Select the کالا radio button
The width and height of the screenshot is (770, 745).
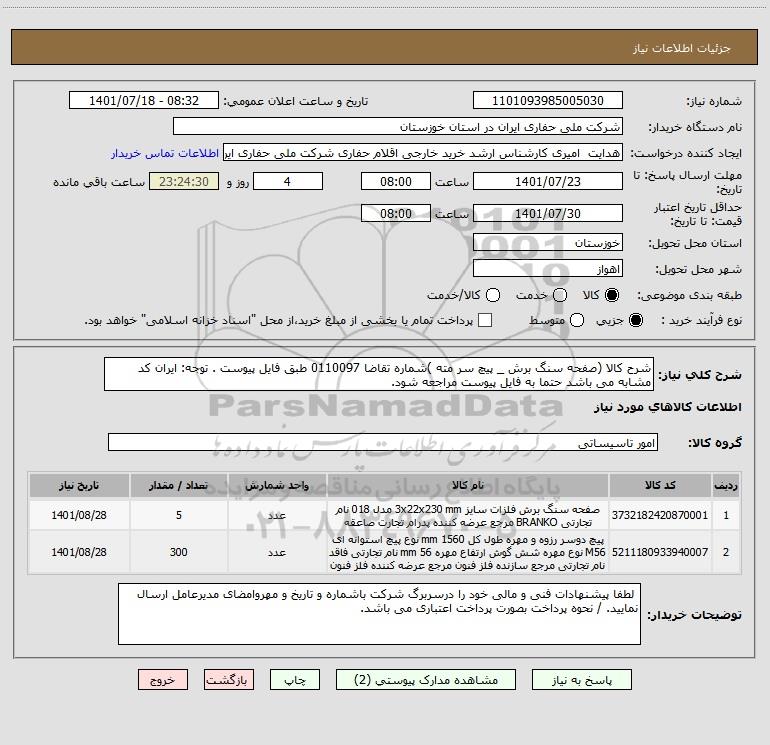coord(612,295)
